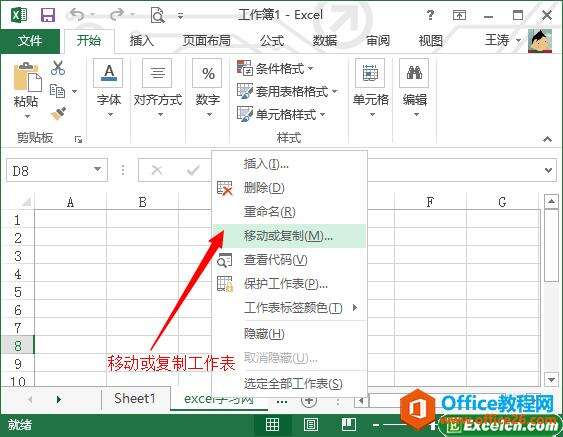Choose 重命名(R) from the context menu
This screenshot has width=563, height=437.
coord(289,212)
